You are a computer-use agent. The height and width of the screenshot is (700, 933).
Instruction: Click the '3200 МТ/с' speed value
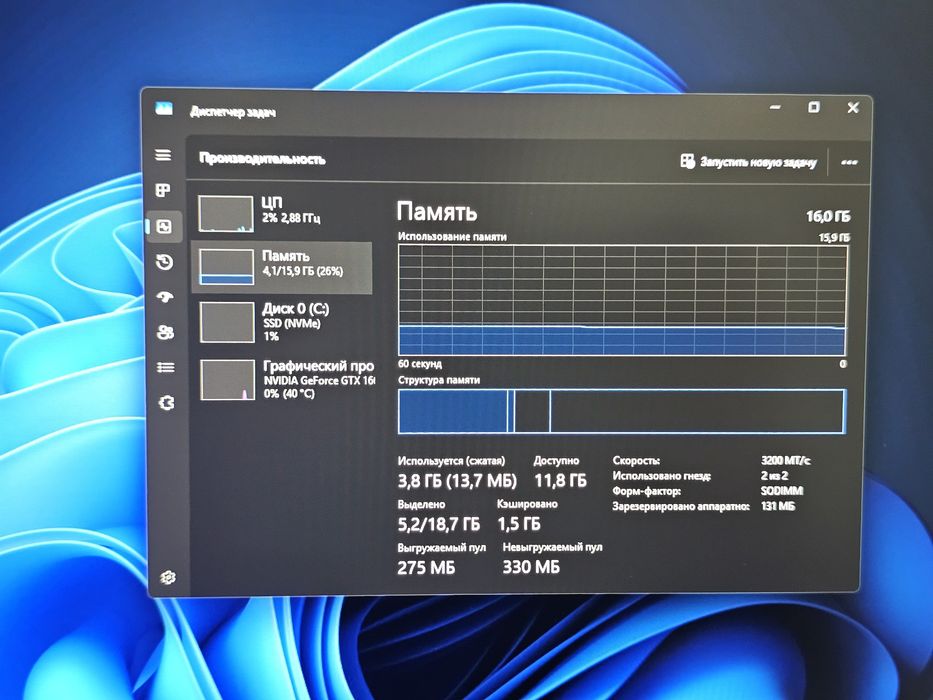click(x=785, y=460)
